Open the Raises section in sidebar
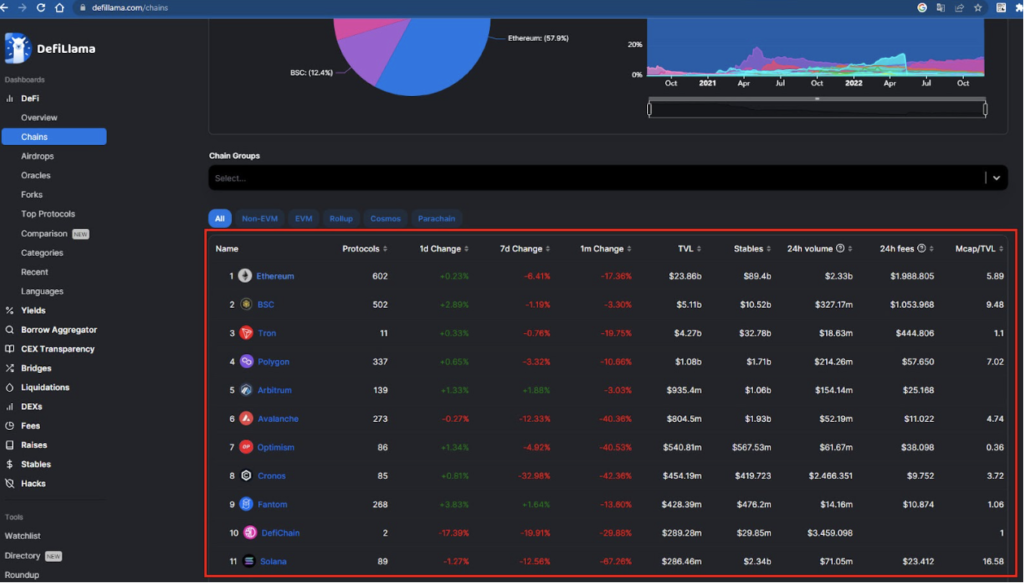Screen dimensions: 1024x583 34,445
